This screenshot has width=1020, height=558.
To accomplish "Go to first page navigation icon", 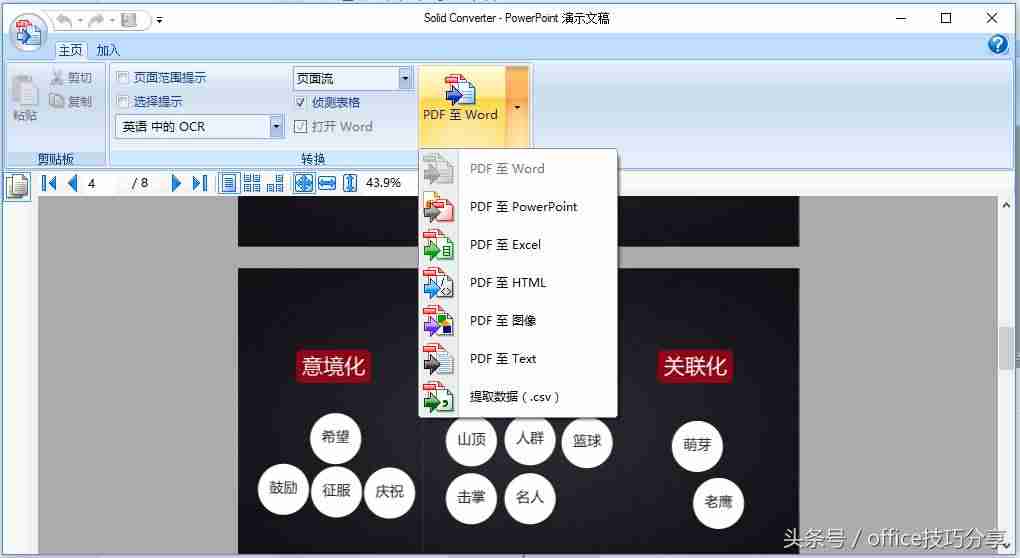I will coord(49,183).
